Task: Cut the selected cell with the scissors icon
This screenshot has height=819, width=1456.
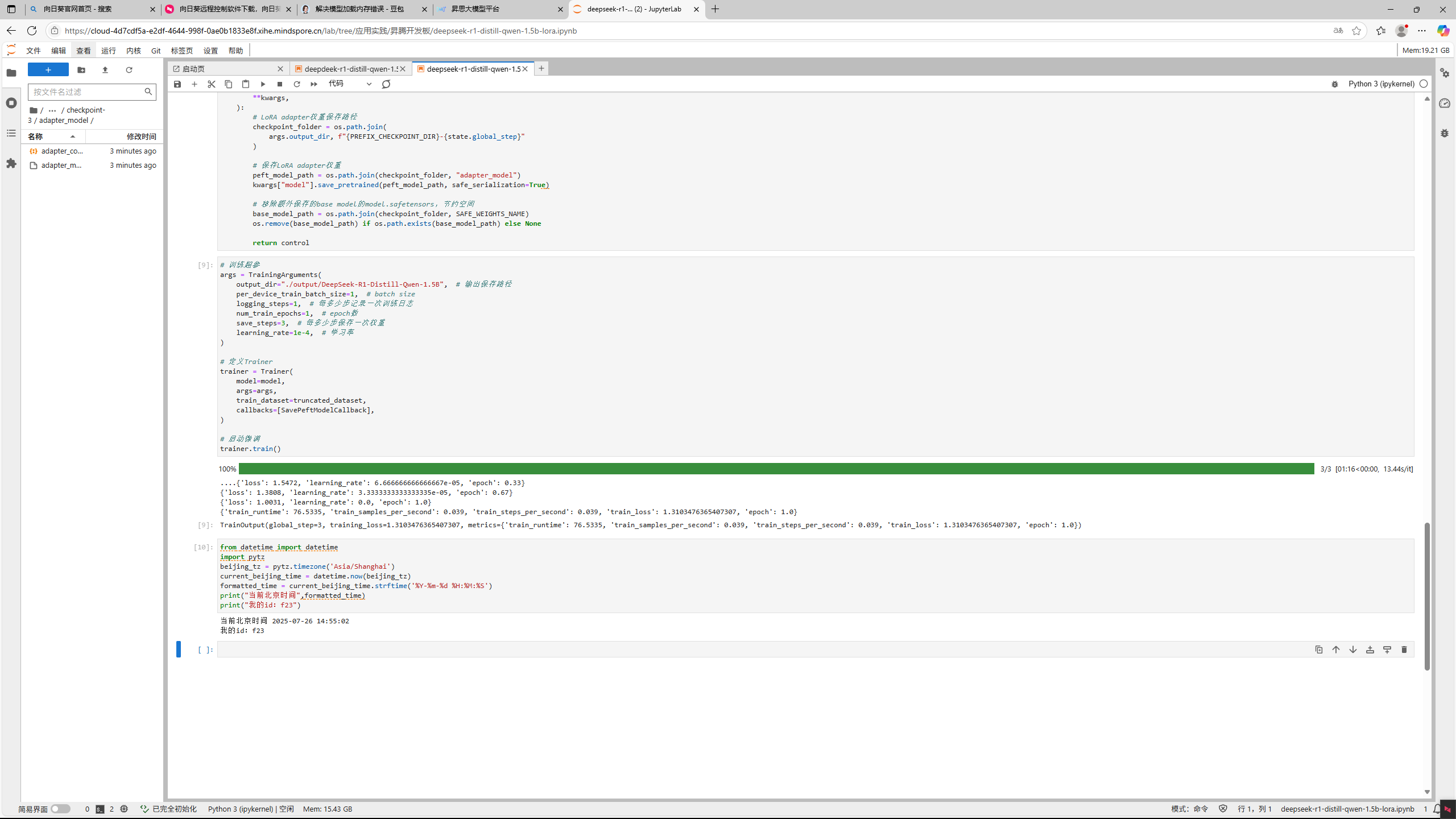Action: pos(212,84)
